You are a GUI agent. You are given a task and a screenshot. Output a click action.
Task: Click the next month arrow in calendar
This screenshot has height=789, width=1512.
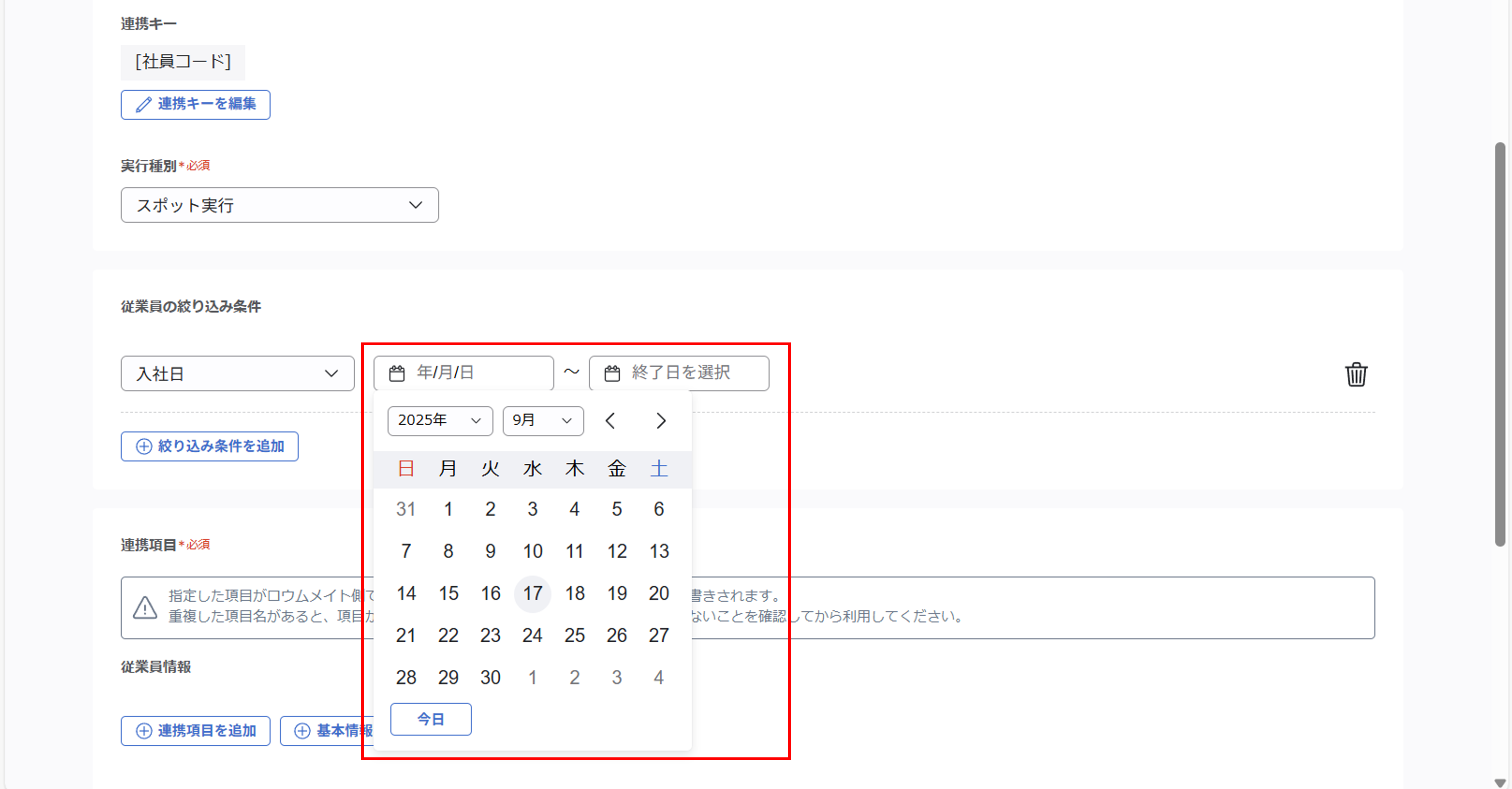(661, 420)
